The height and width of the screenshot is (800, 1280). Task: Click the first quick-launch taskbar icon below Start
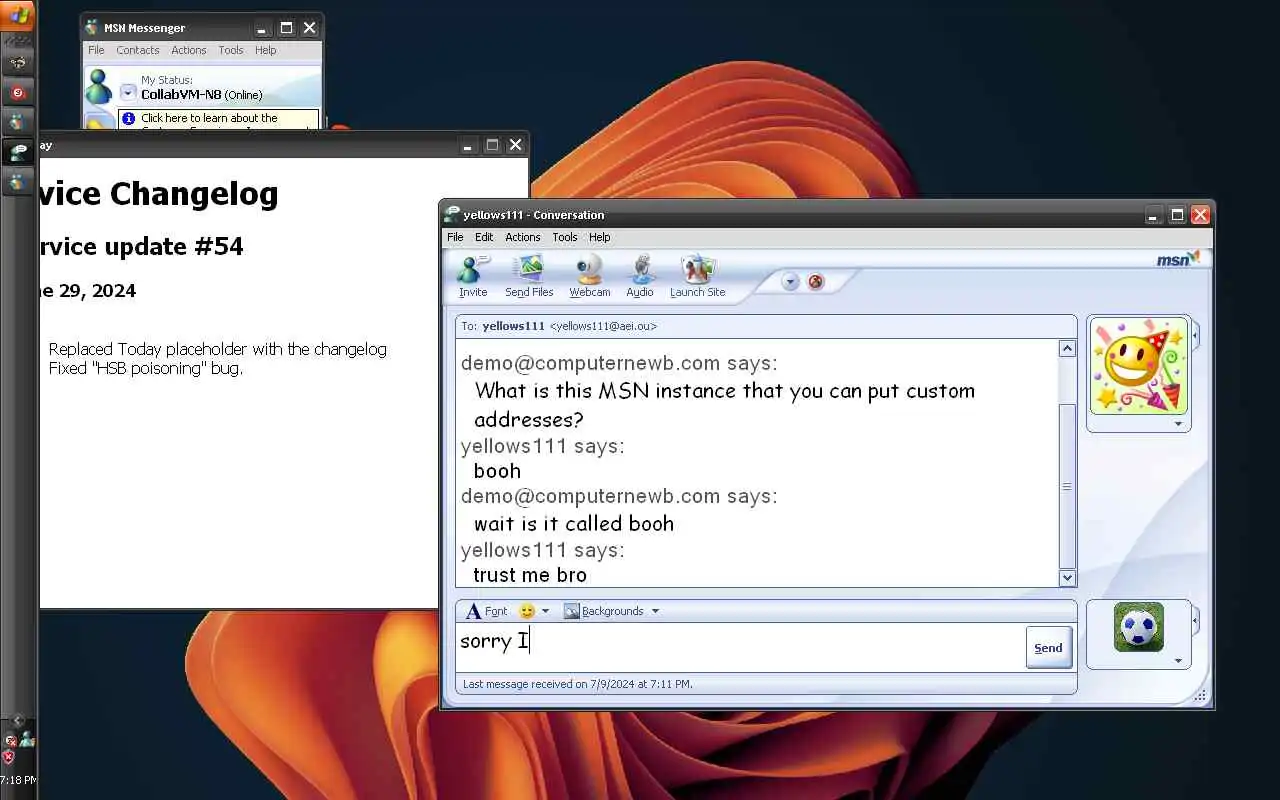coord(17,63)
